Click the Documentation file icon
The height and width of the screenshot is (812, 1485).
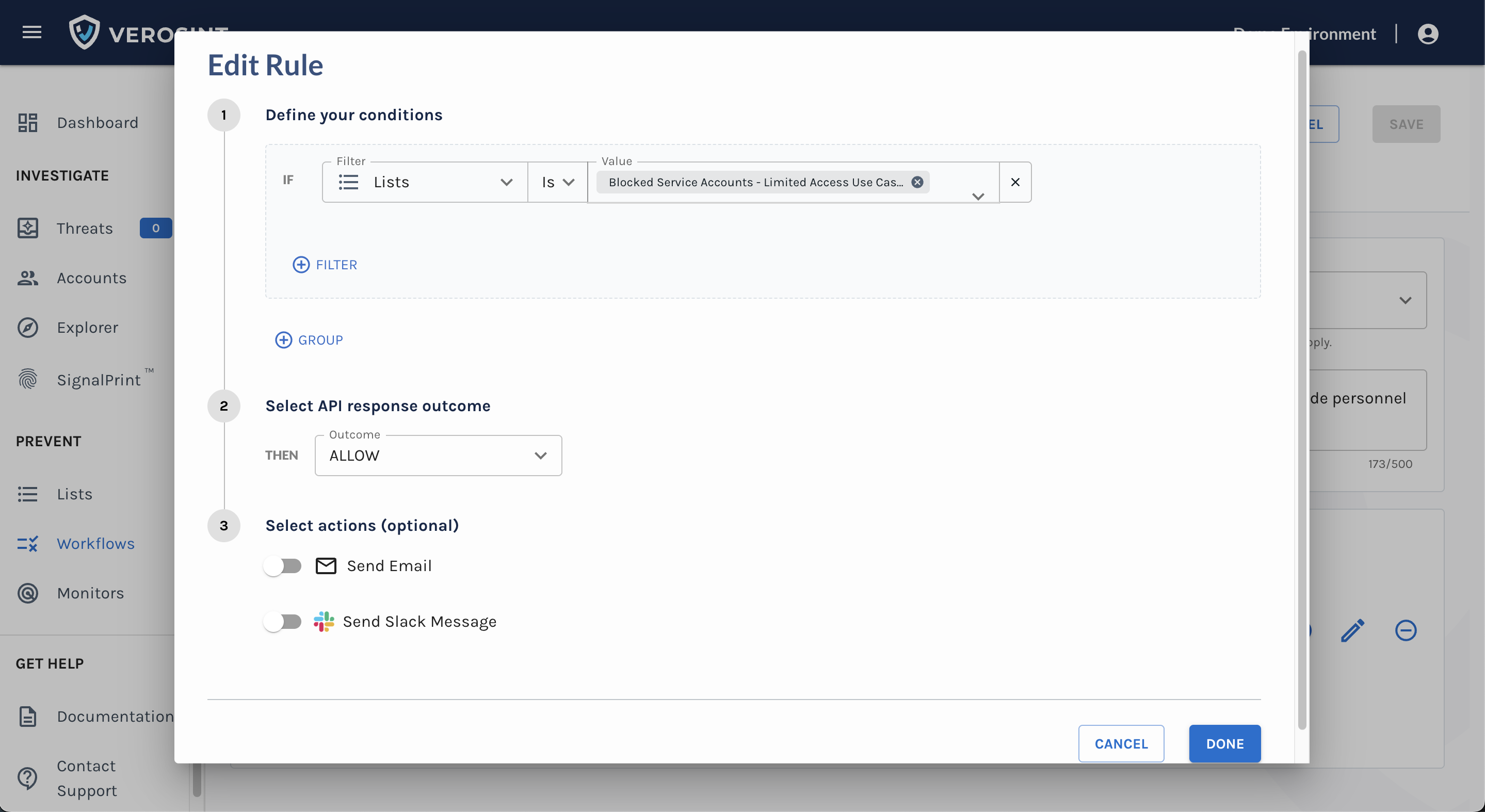click(x=28, y=717)
